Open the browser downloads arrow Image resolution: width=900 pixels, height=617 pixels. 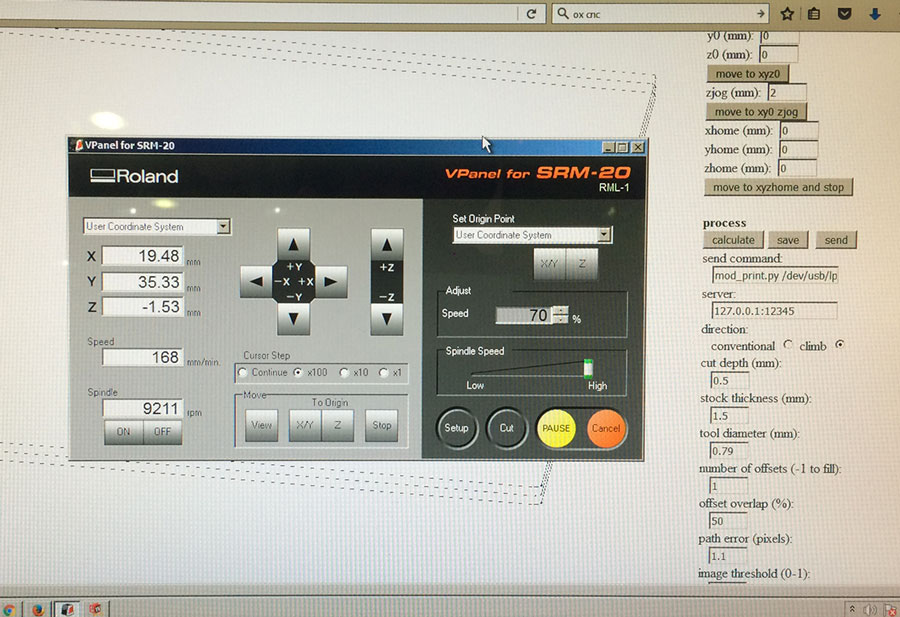point(874,14)
